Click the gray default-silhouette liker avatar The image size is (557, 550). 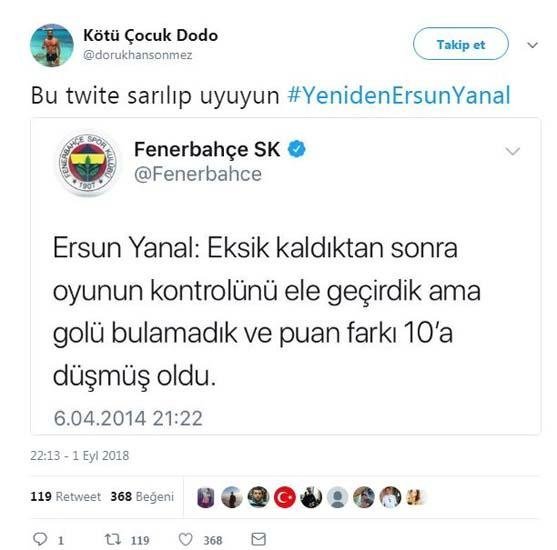pyautogui.click(x=337, y=497)
